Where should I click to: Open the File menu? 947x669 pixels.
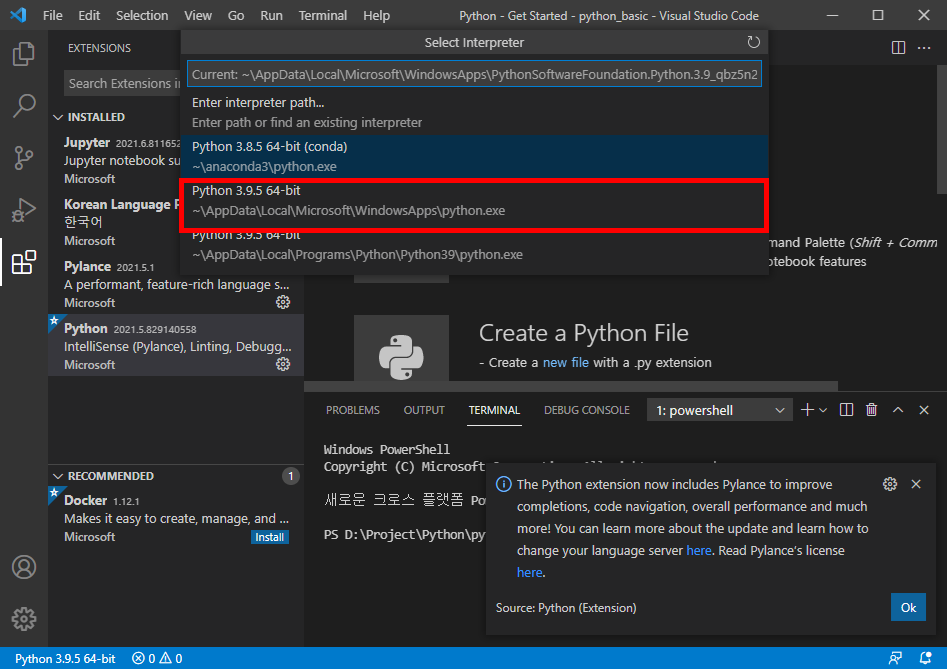coord(53,16)
